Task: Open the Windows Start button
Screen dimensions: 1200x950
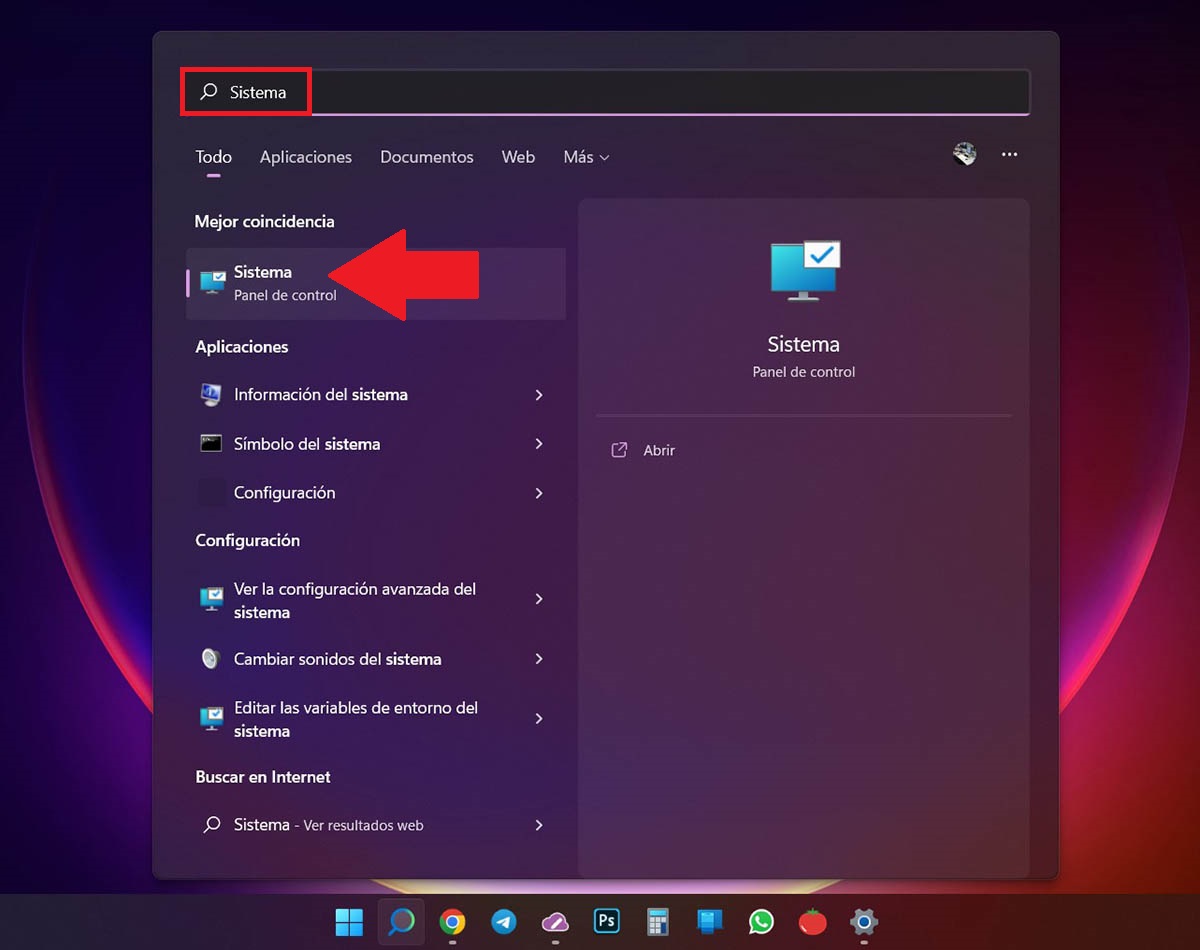Action: [350, 922]
